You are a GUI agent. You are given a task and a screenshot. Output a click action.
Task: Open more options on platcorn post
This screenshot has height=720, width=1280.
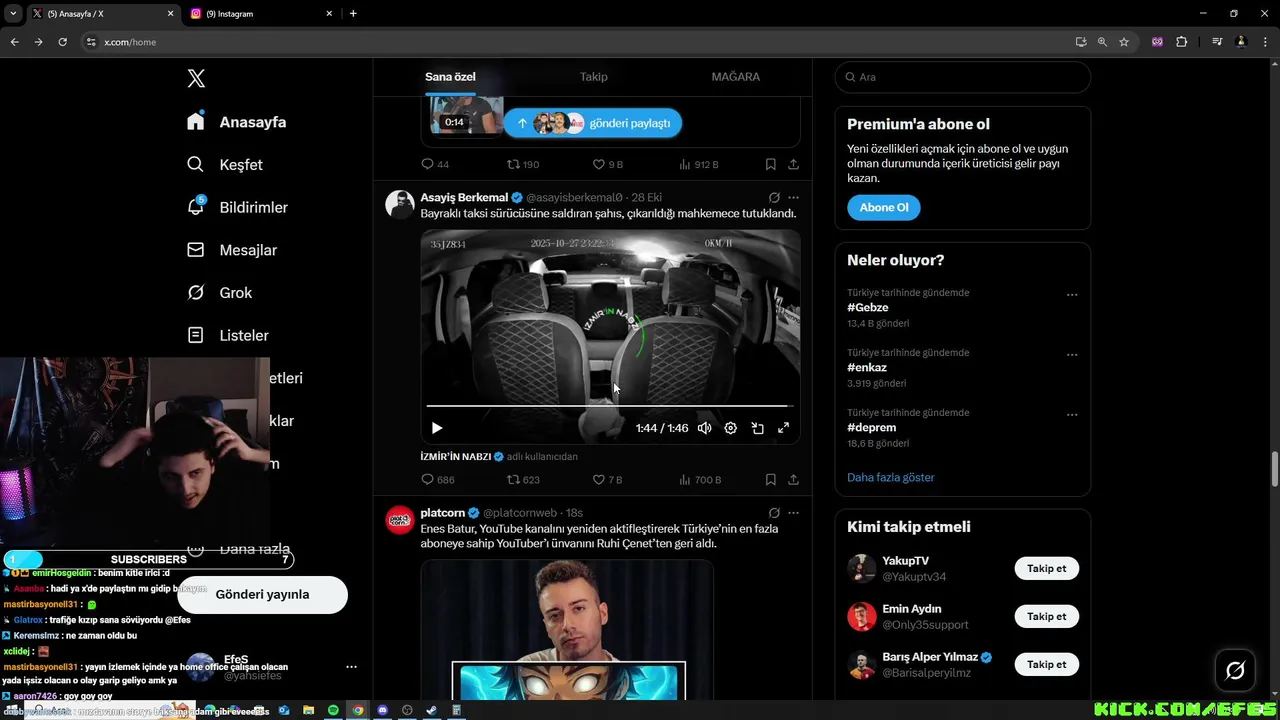point(793,513)
